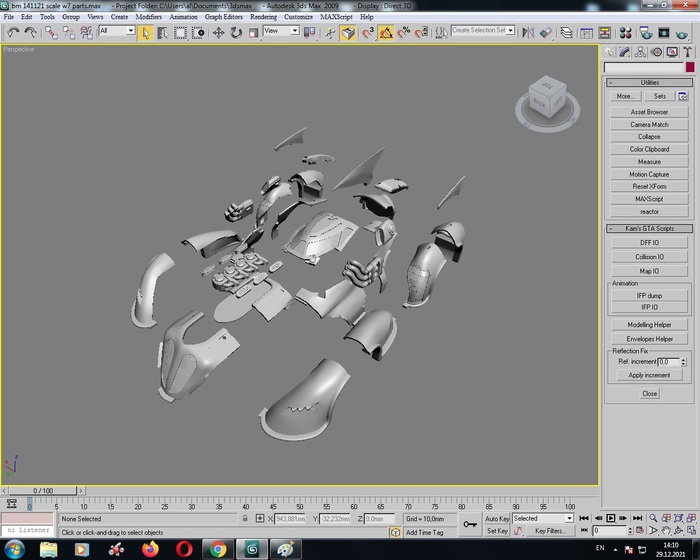The image size is (700, 560).
Task: Switch to the Display command panel tab
Action: (673, 52)
